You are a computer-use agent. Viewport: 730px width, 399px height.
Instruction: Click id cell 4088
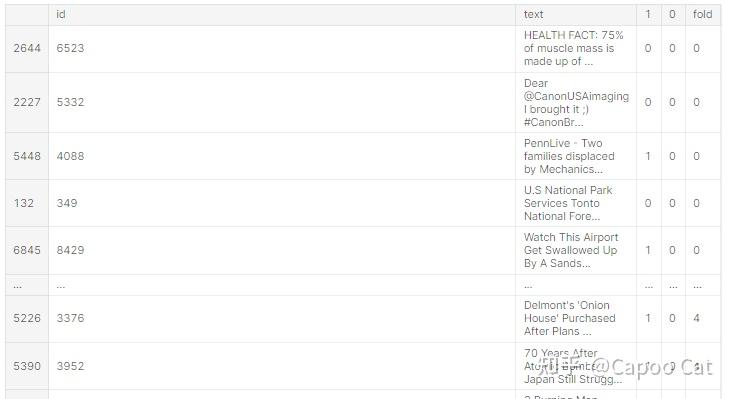click(x=70, y=156)
